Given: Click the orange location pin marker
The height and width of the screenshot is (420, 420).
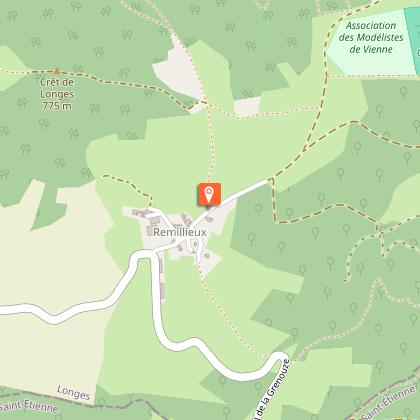Looking at the screenshot, I should pos(209,194).
